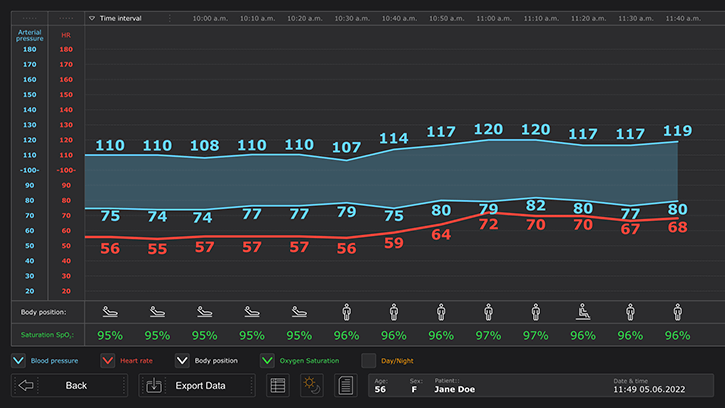Toggle the Blood pressure checkbox

click(18, 360)
